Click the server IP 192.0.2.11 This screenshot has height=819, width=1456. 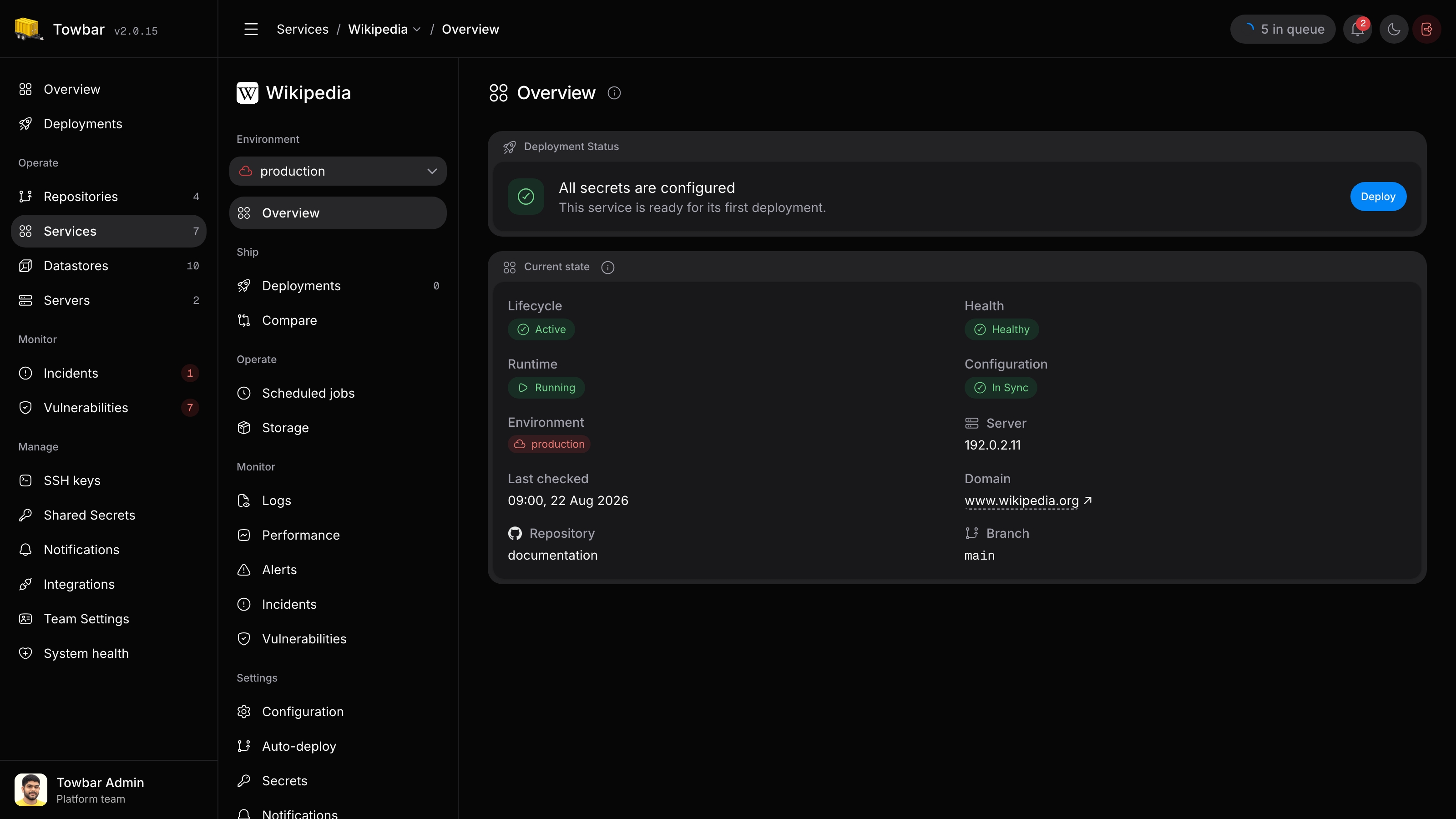point(992,445)
